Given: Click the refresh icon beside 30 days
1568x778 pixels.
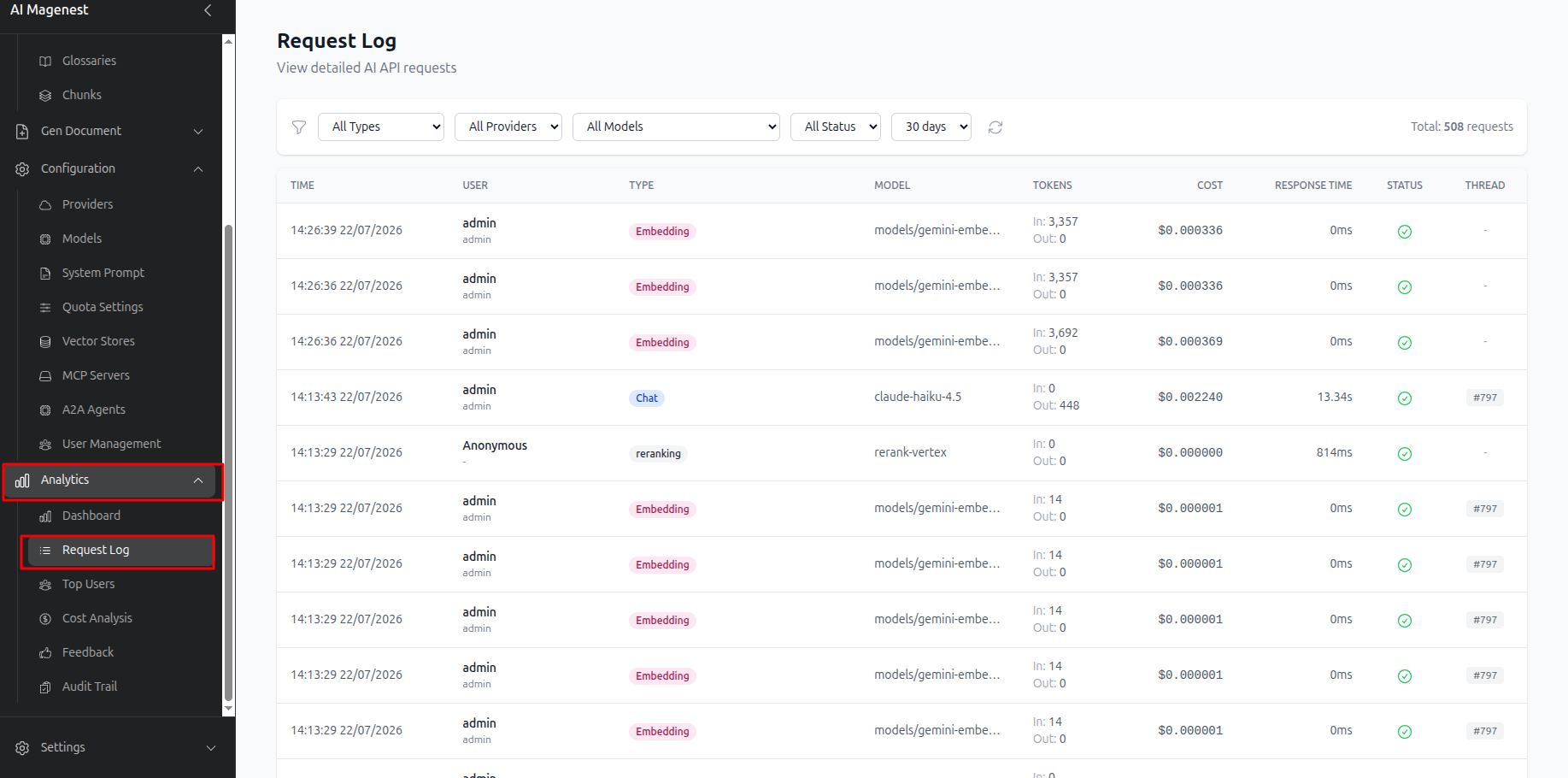Looking at the screenshot, I should pos(995,127).
